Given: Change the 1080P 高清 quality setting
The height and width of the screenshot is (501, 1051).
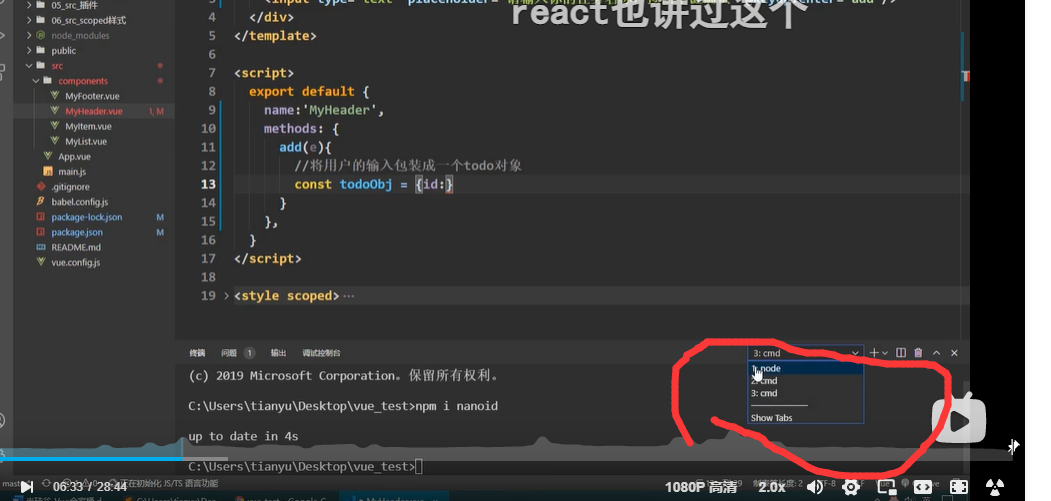Looking at the screenshot, I should pos(700,488).
